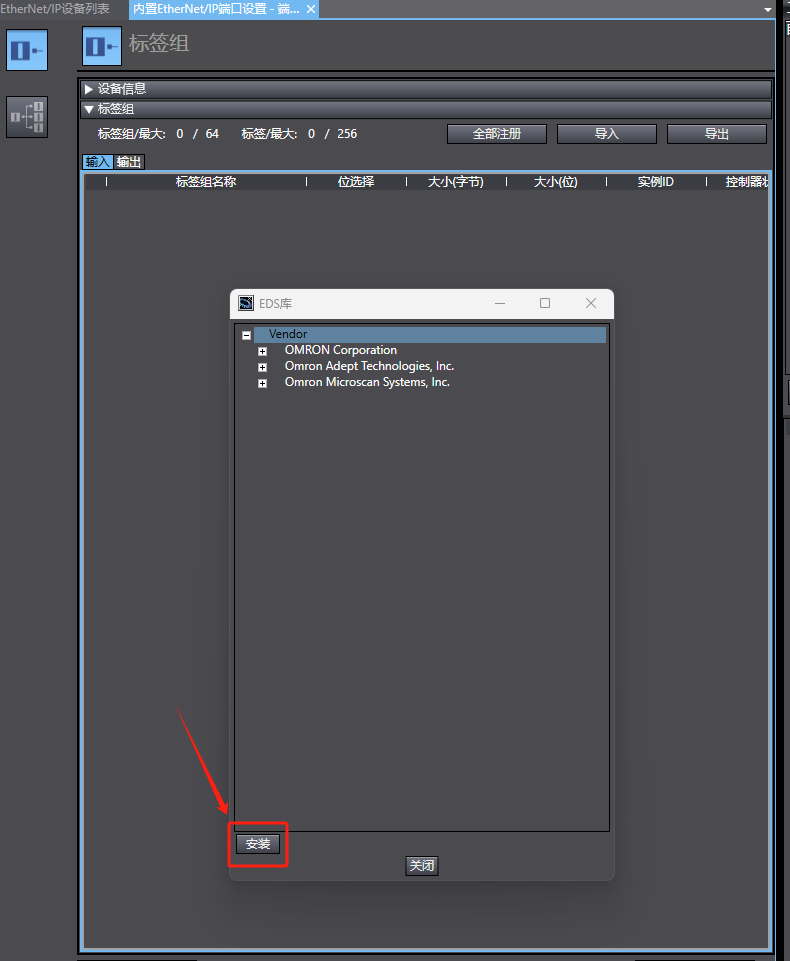Expand Omron Microscan Systems, Inc. node

262,383
